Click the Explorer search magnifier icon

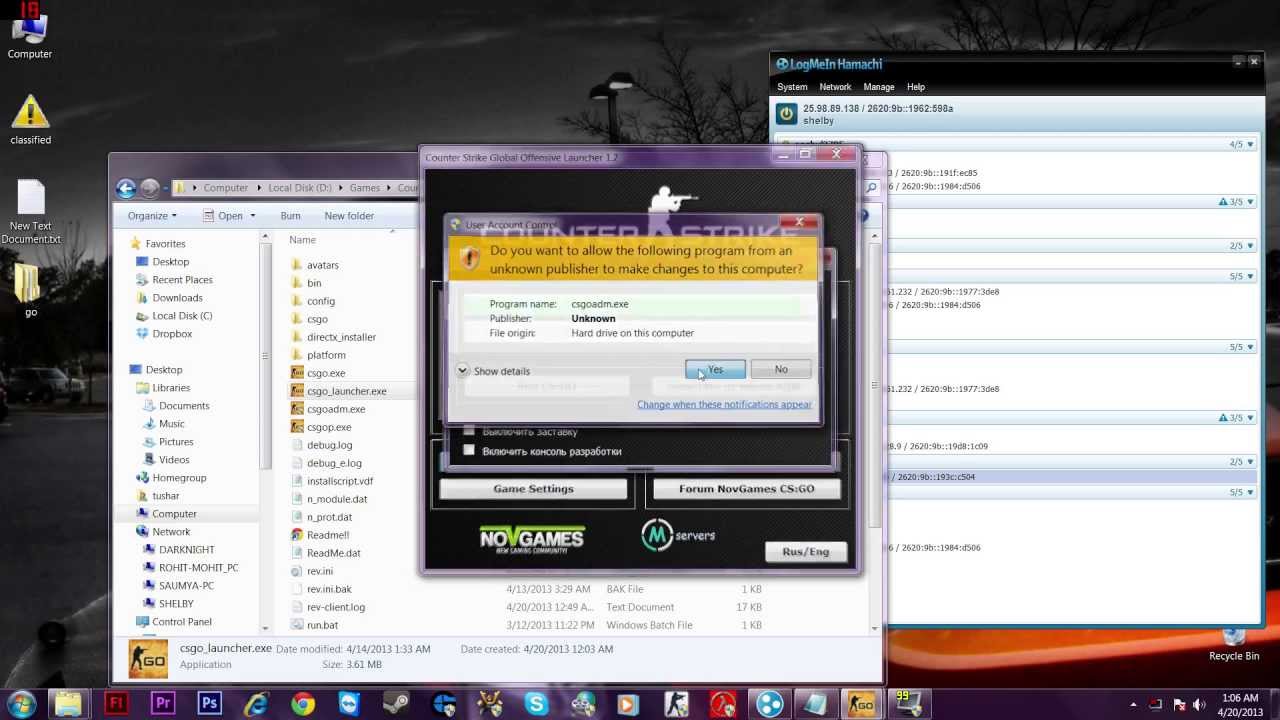(x=871, y=188)
